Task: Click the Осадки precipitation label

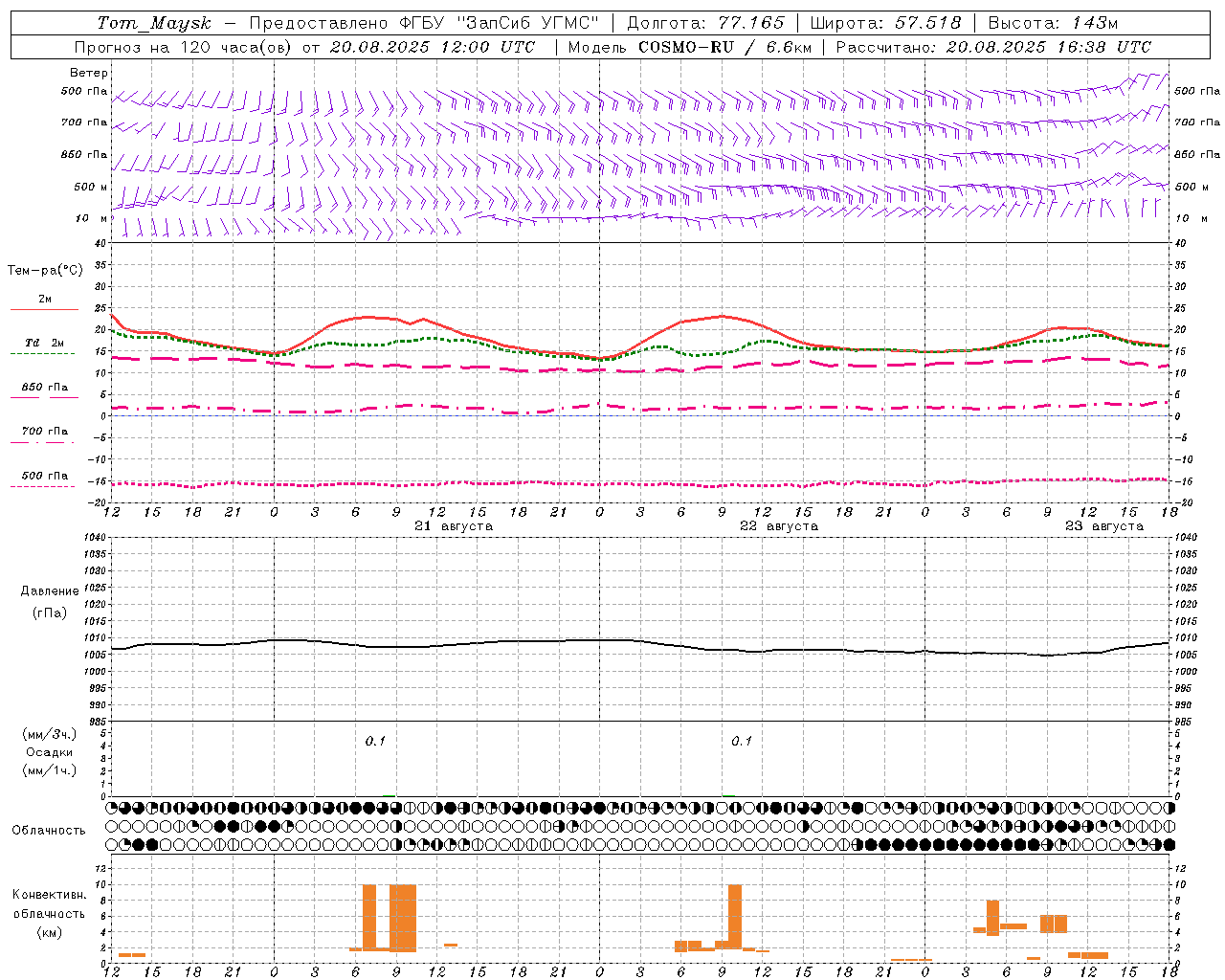Action: [50, 752]
